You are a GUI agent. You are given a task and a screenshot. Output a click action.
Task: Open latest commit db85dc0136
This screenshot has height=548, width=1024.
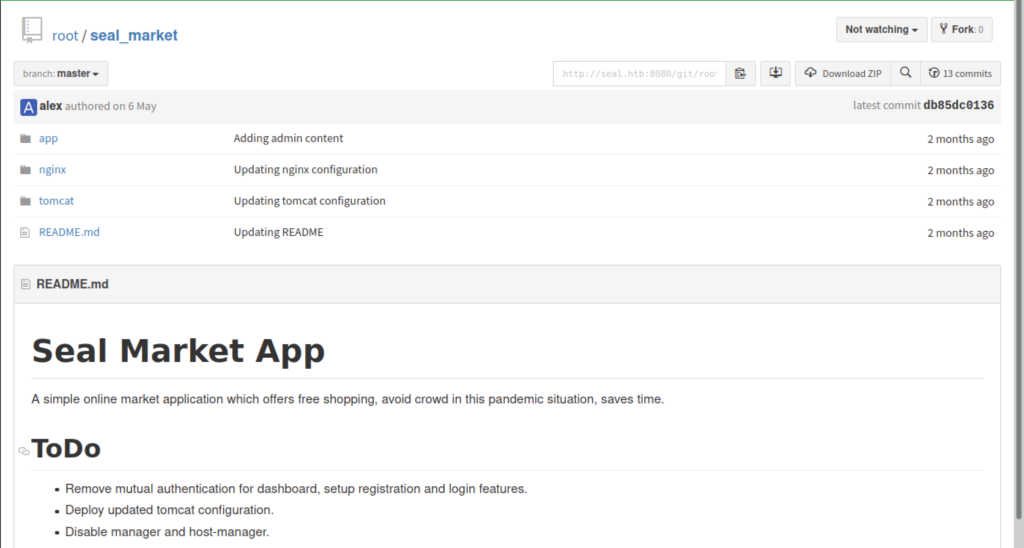pyautogui.click(x=958, y=106)
